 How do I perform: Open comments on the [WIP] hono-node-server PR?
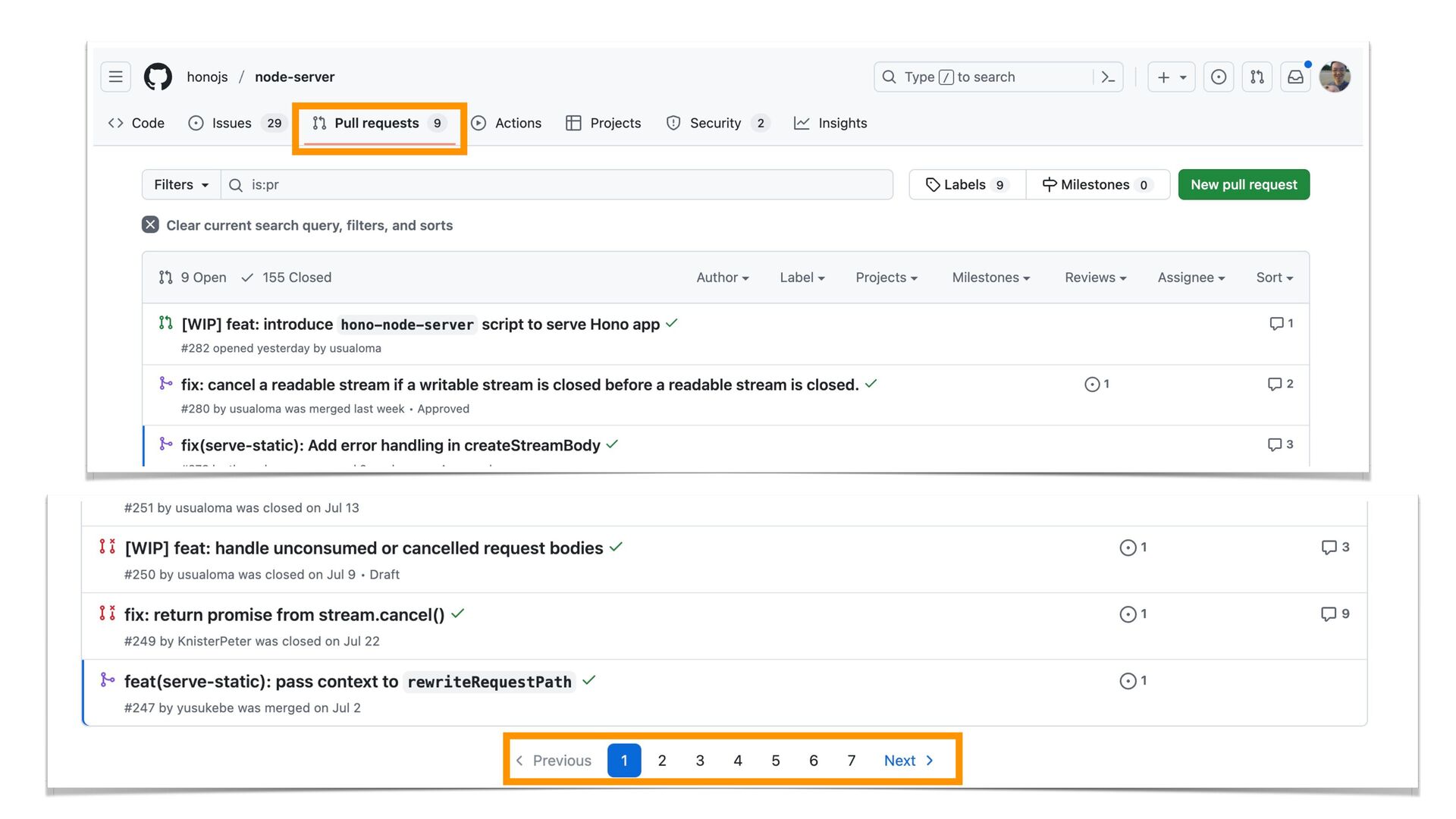[1281, 324]
